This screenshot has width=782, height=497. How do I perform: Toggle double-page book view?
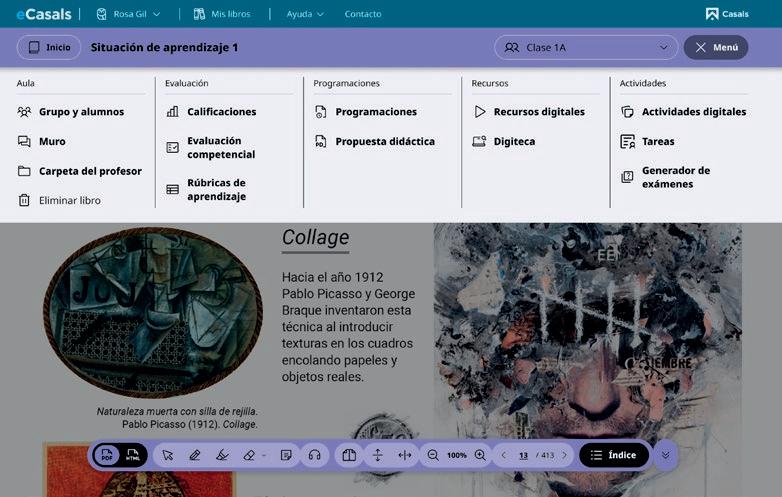point(349,455)
